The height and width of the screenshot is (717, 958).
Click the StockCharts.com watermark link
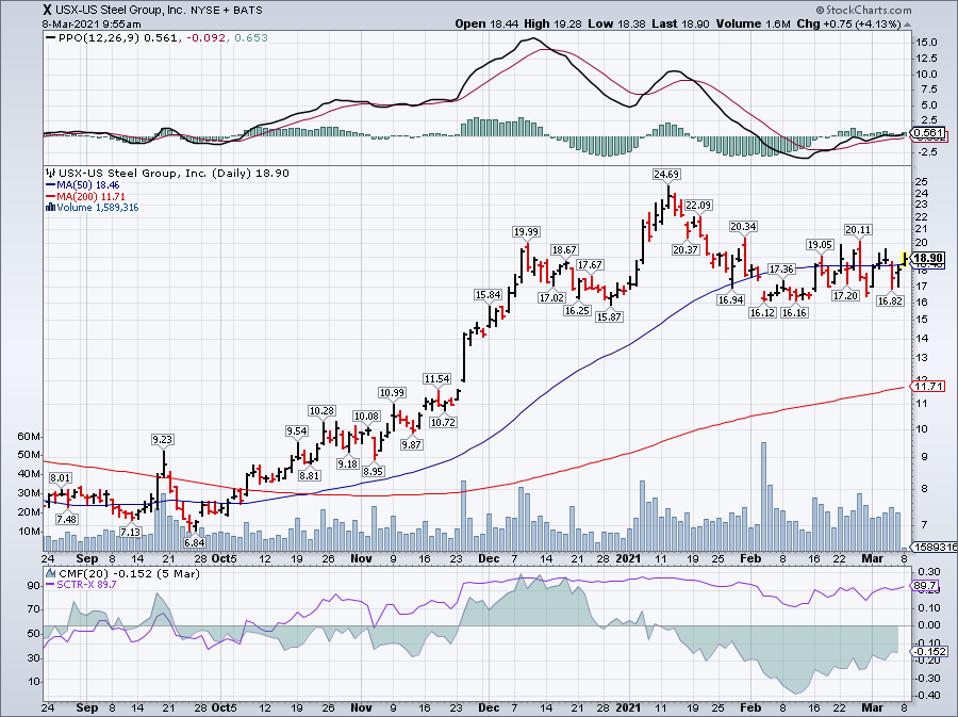tap(863, 10)
